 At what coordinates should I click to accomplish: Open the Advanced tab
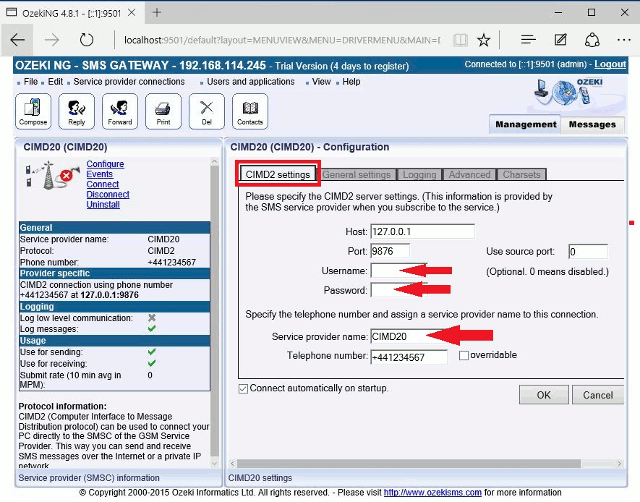pyautogui.click(x=469, y=175)
